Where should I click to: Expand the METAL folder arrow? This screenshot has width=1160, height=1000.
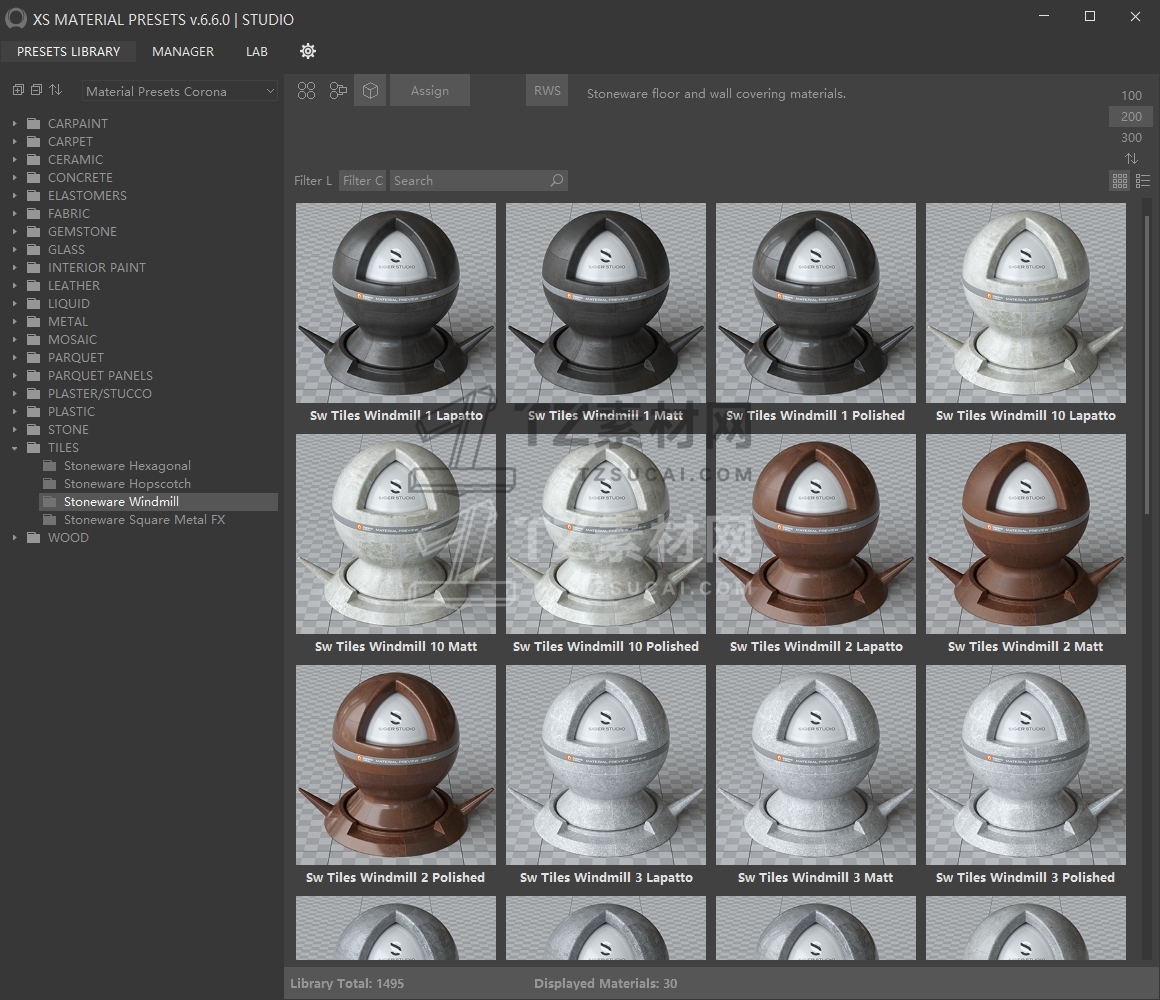(x=14, y=322)
